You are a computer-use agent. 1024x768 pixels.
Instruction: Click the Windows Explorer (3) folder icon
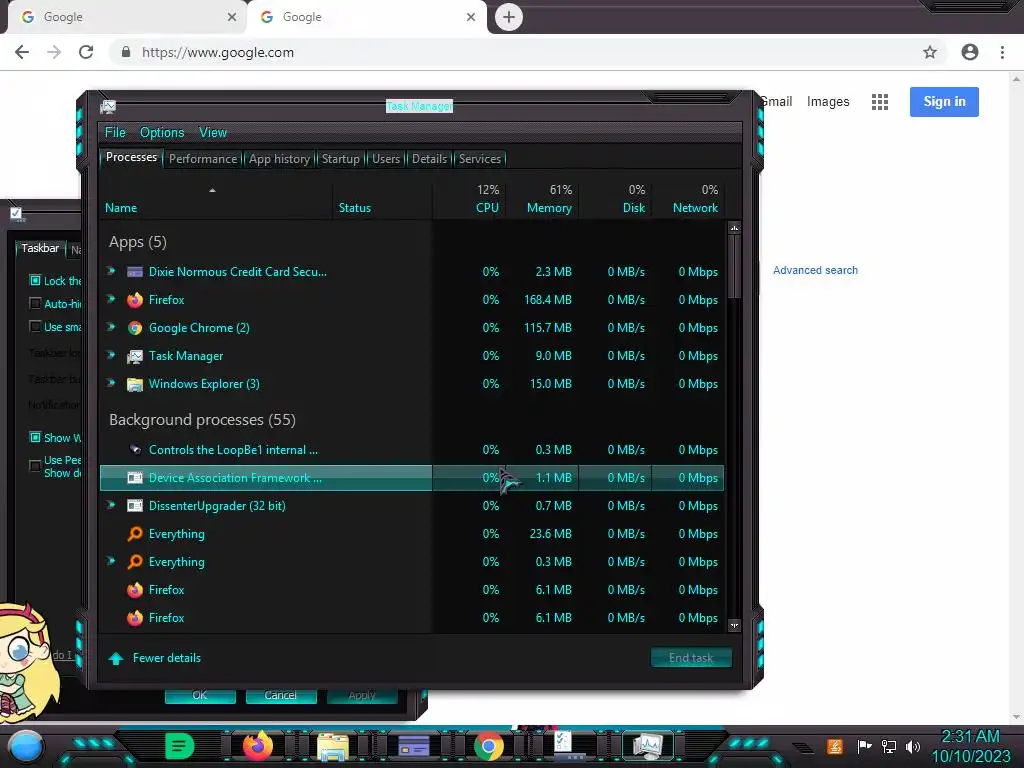(x=135, y=384)
